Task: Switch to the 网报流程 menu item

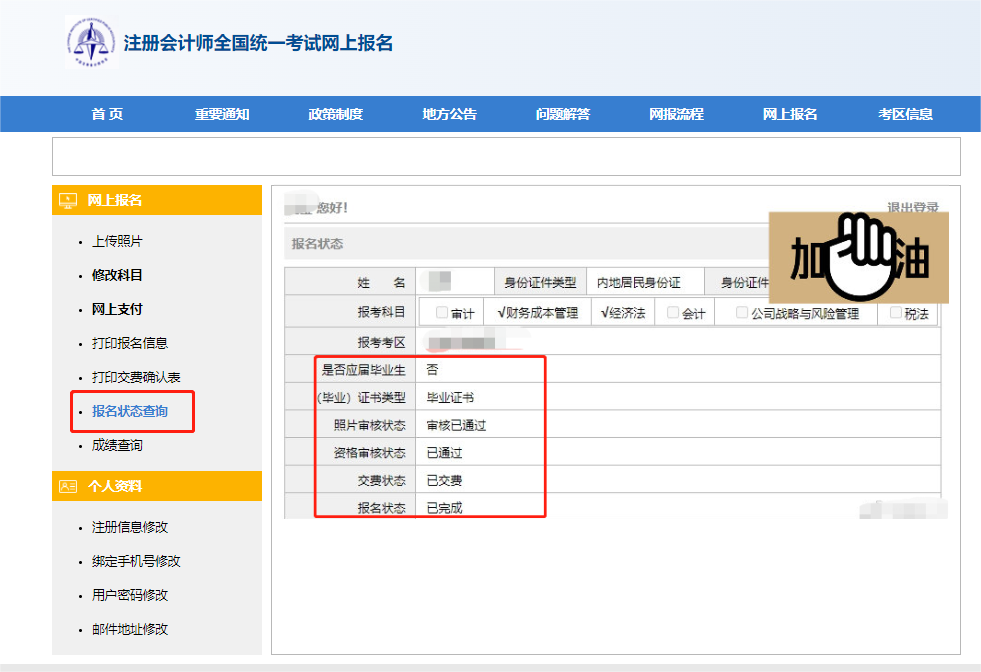Action: [678, 114]
